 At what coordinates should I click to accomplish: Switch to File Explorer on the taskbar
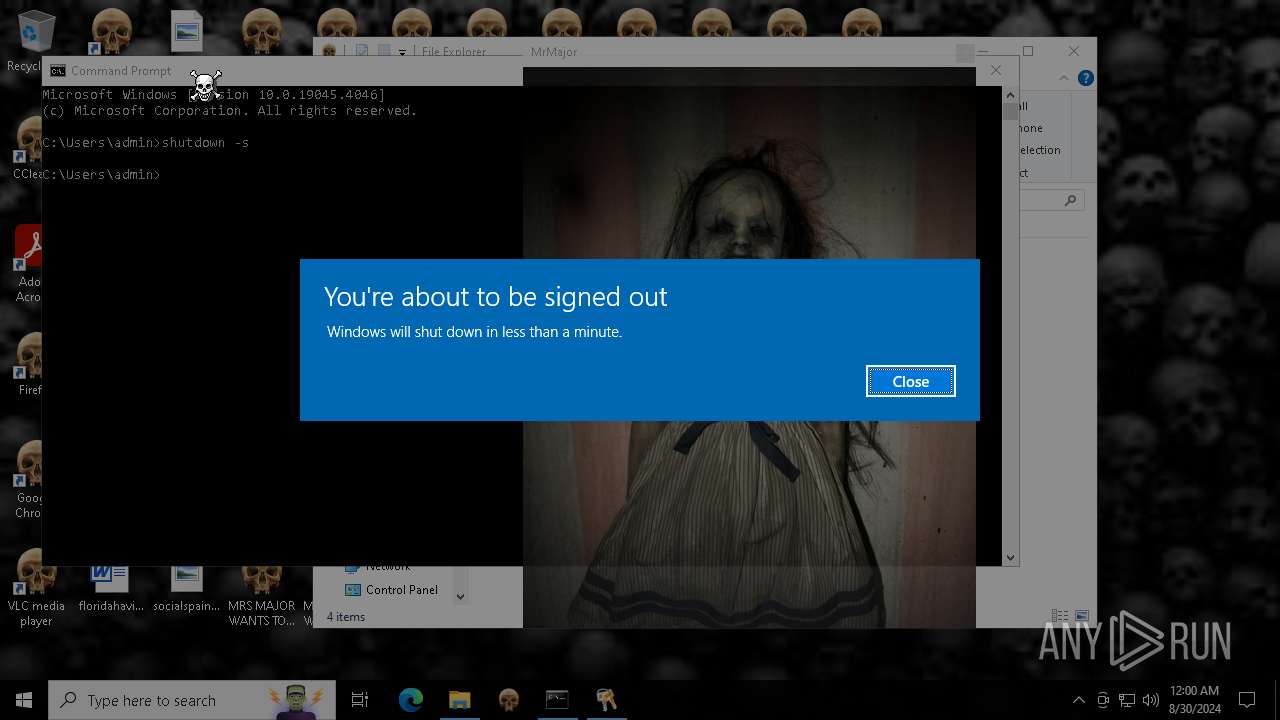(x=459, y=700)
